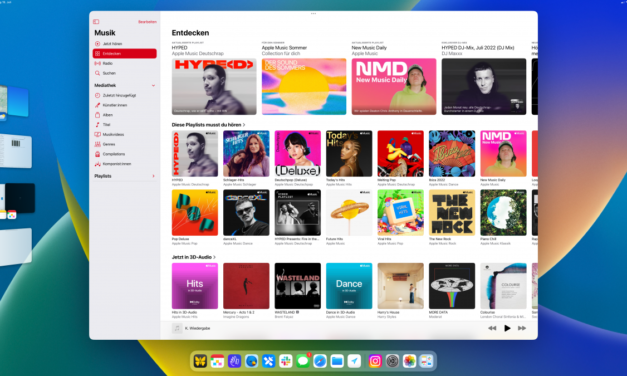Open Jetzt hören in the sidebar

(x=124, y=44)
